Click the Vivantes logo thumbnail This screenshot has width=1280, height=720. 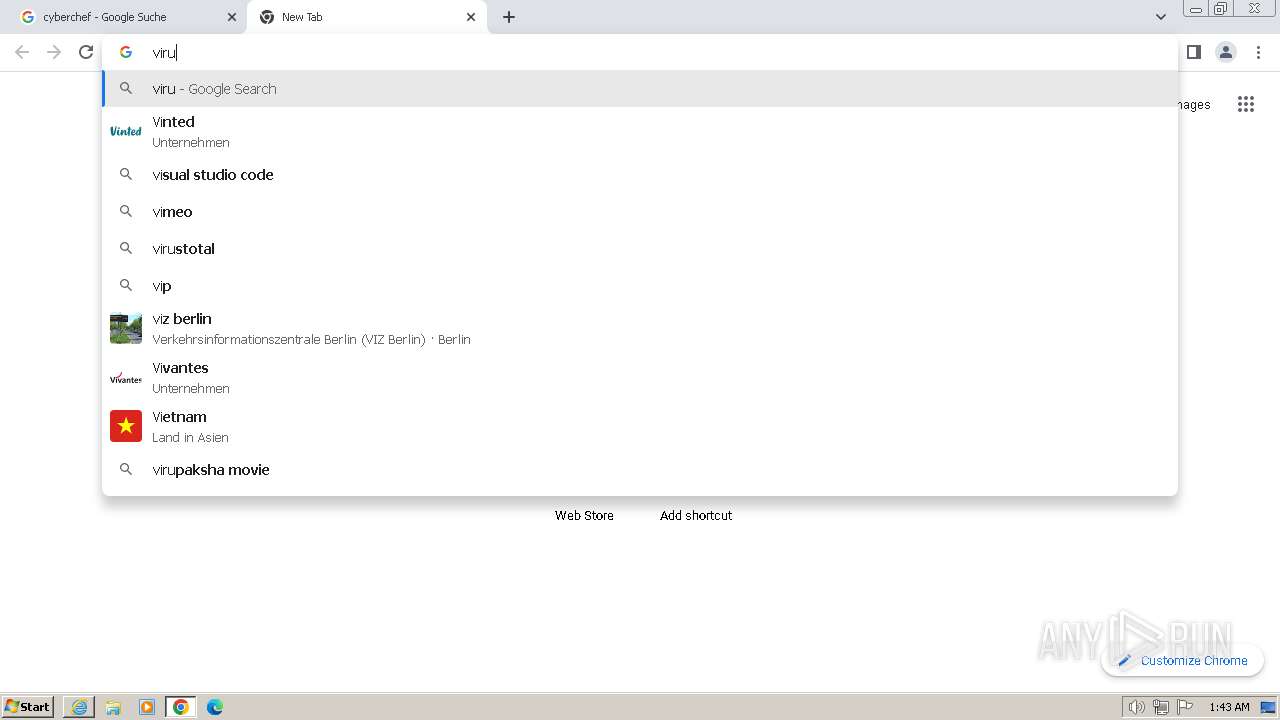coord(126,377)
